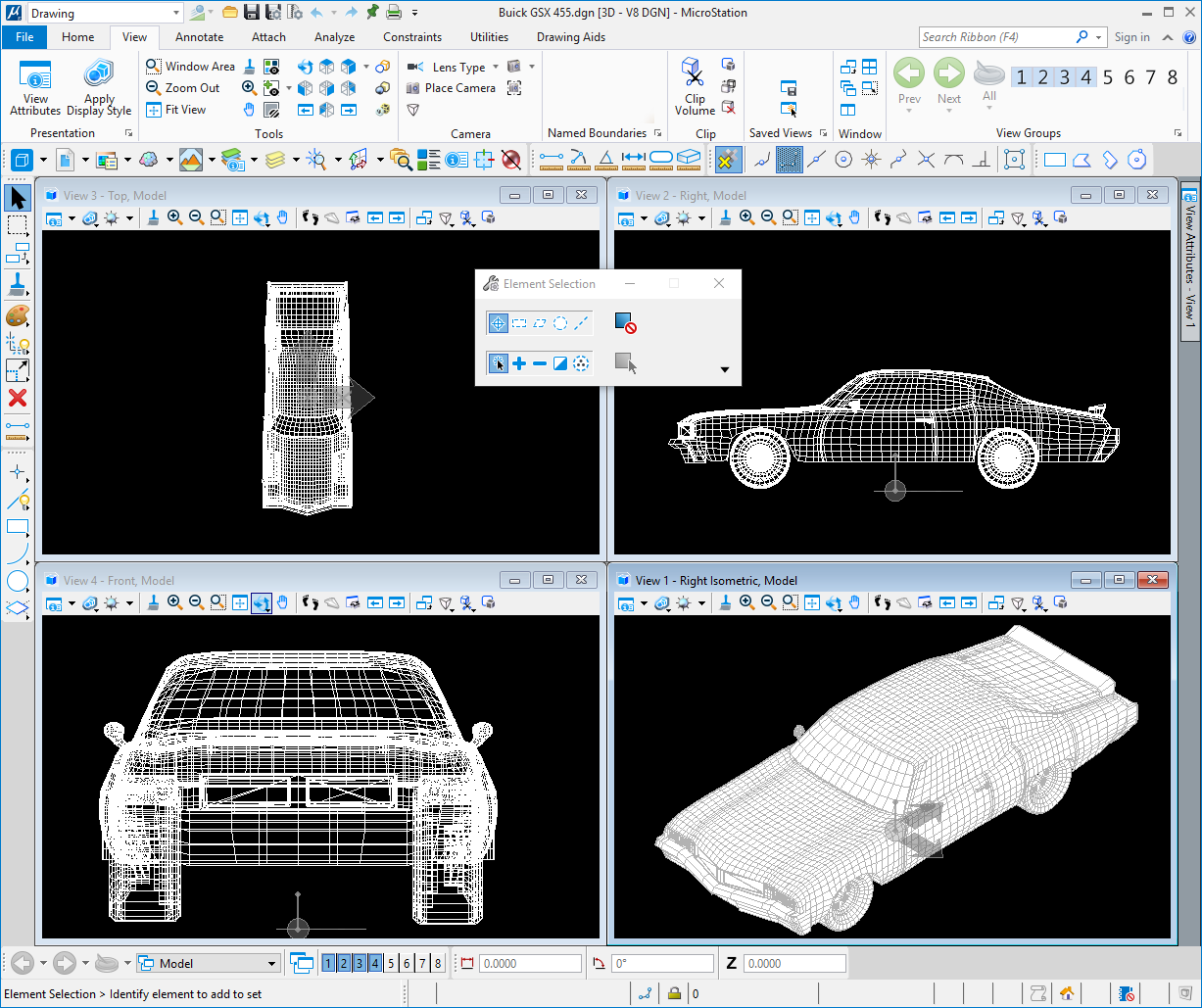1202x1008 pixels.
Task: Switch to the Annotate ribbon tab
Action: point(199,37)
